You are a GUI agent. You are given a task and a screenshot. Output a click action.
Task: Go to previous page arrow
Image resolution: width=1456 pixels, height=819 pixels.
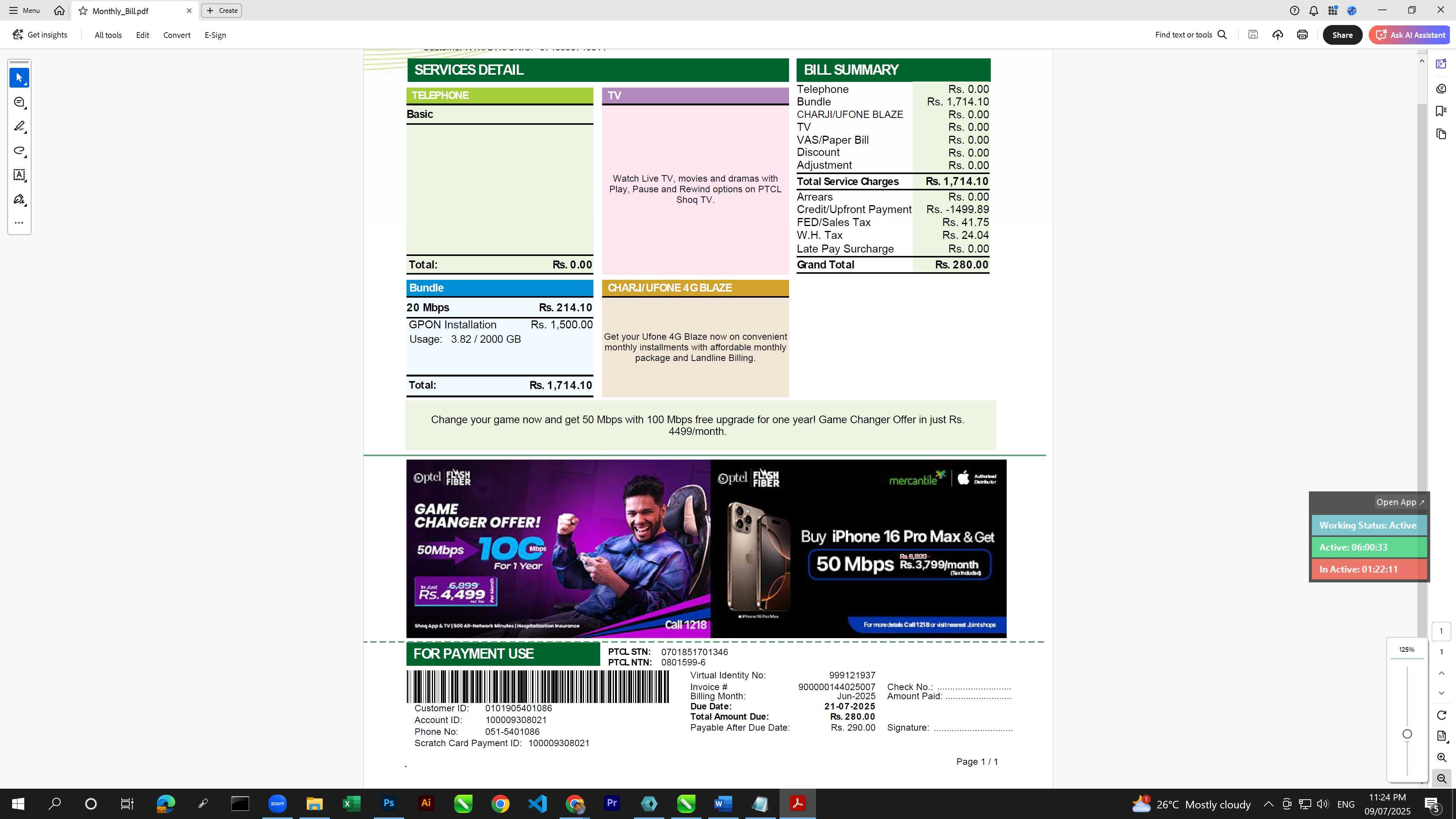(x=1441, y=673)
